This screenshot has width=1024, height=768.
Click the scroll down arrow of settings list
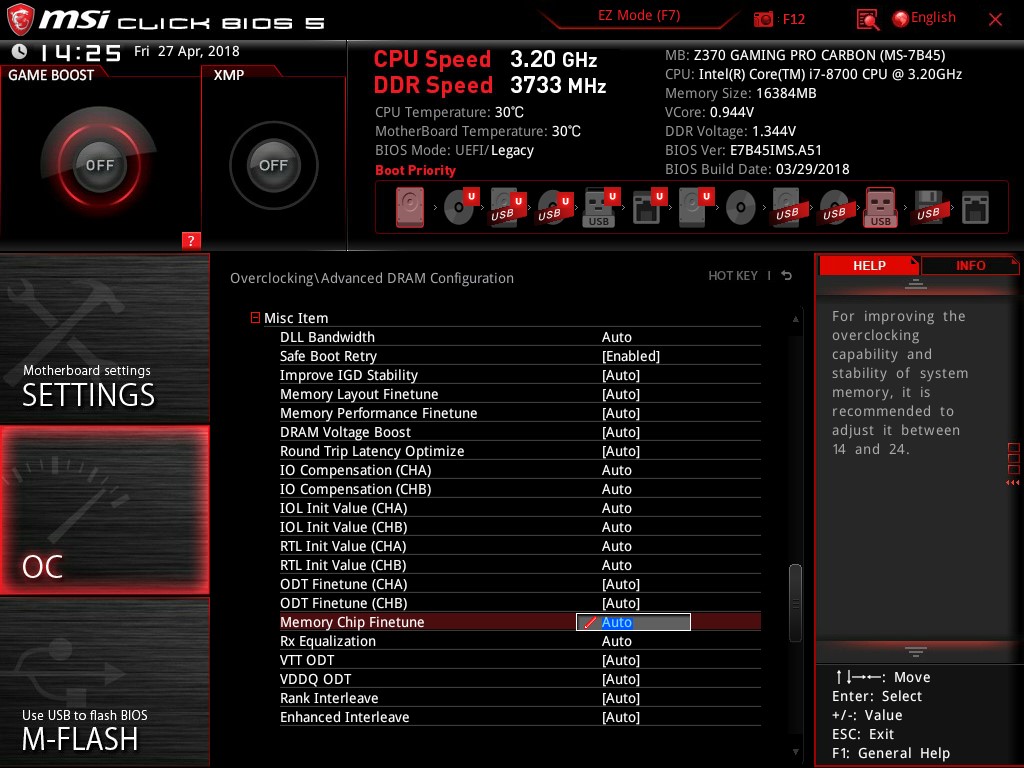(795, 752)
